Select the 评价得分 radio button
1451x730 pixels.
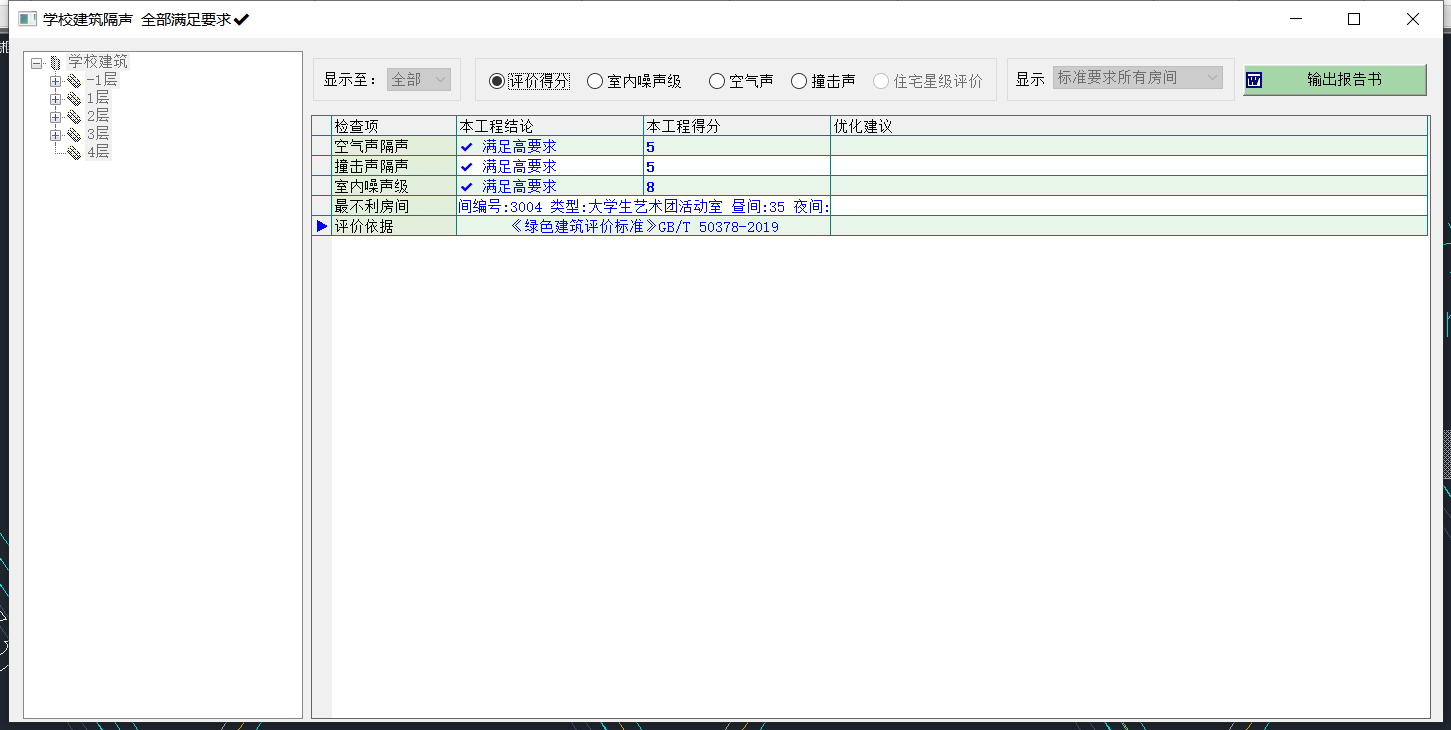tap(497, 81)
